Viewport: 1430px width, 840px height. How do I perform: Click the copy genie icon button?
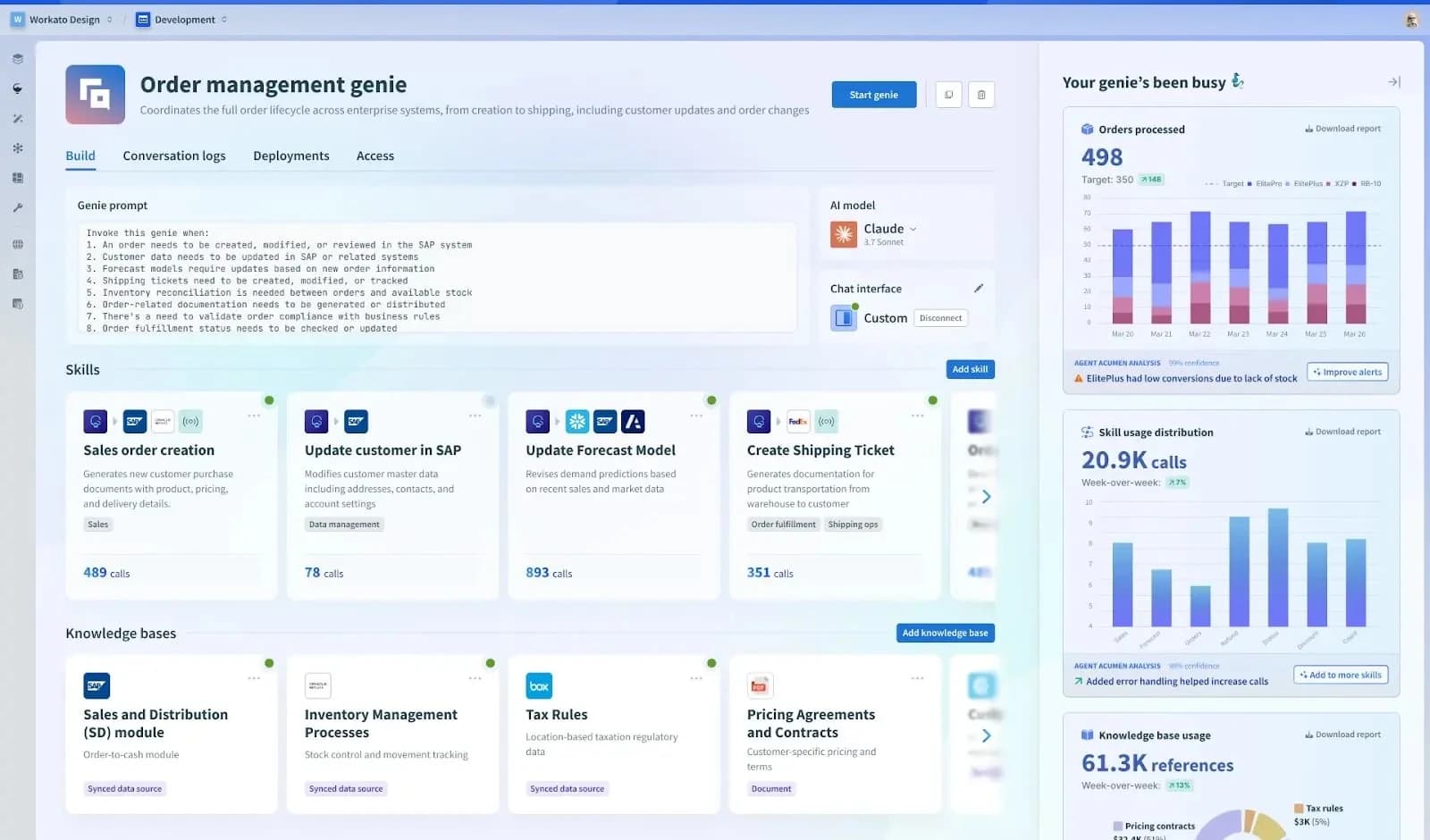pyautogui.click(x=948, y=95)
